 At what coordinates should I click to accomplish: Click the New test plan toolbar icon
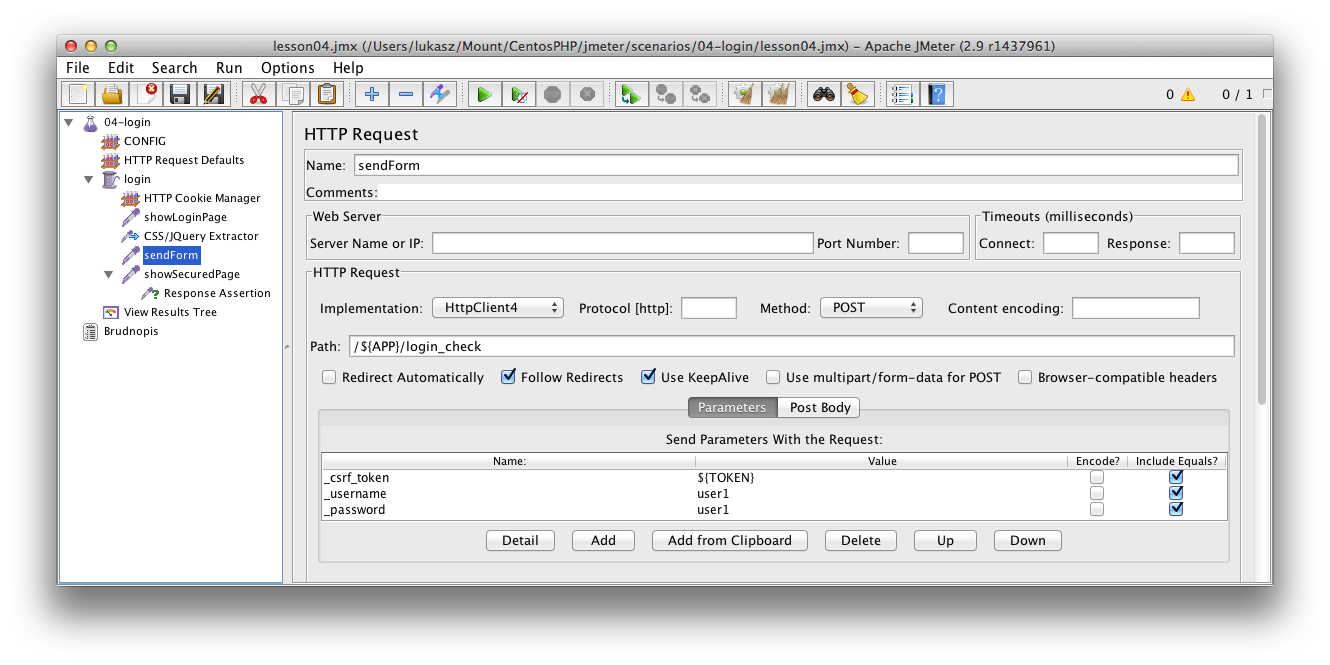[77, 94]
